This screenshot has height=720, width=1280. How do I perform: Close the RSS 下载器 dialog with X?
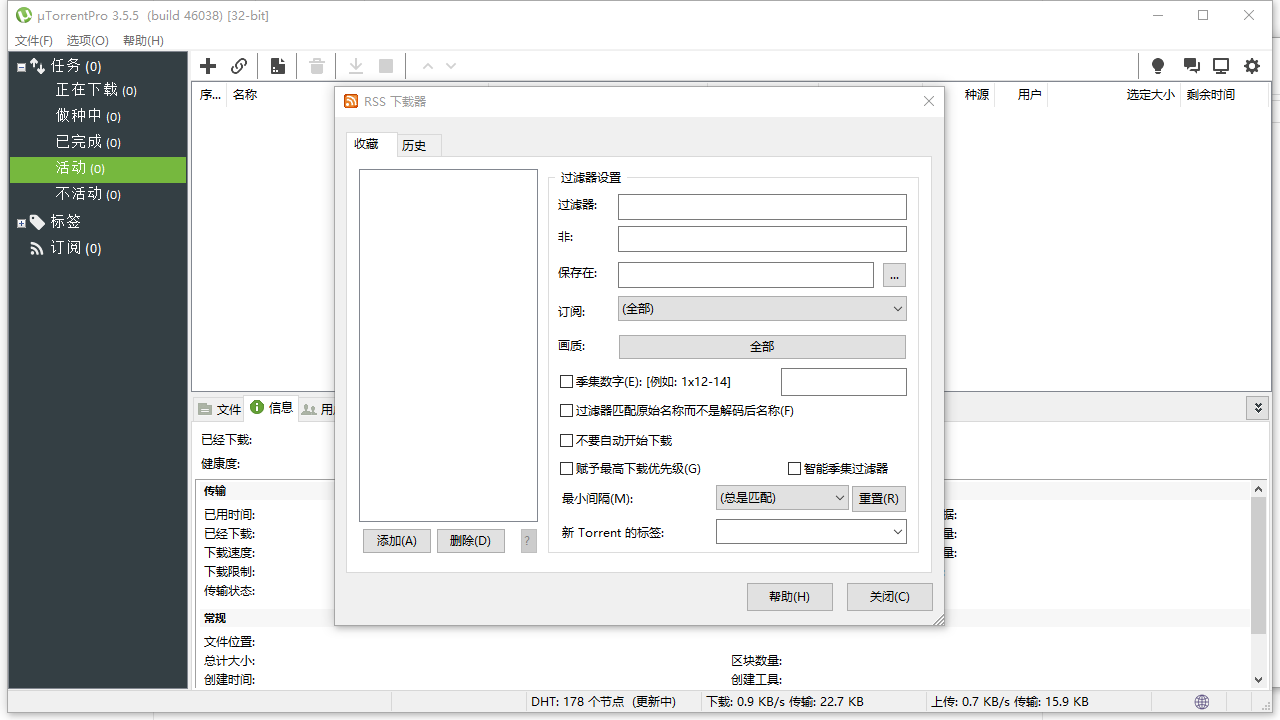[929, 101]
